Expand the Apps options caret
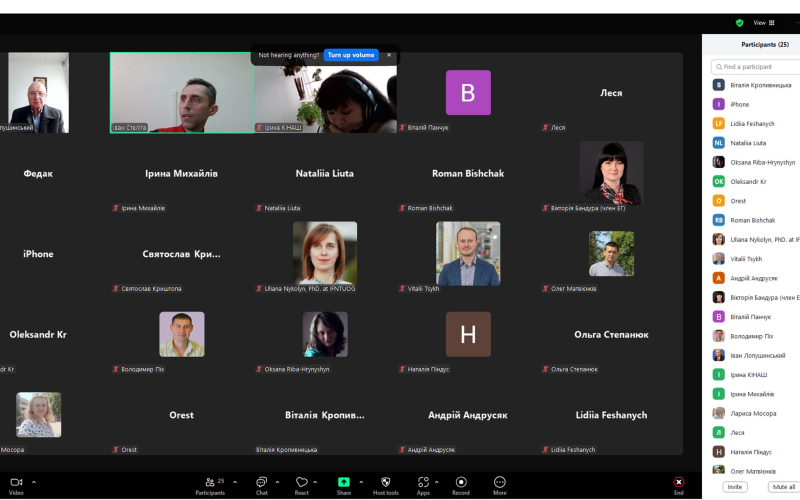 point(437,482)
